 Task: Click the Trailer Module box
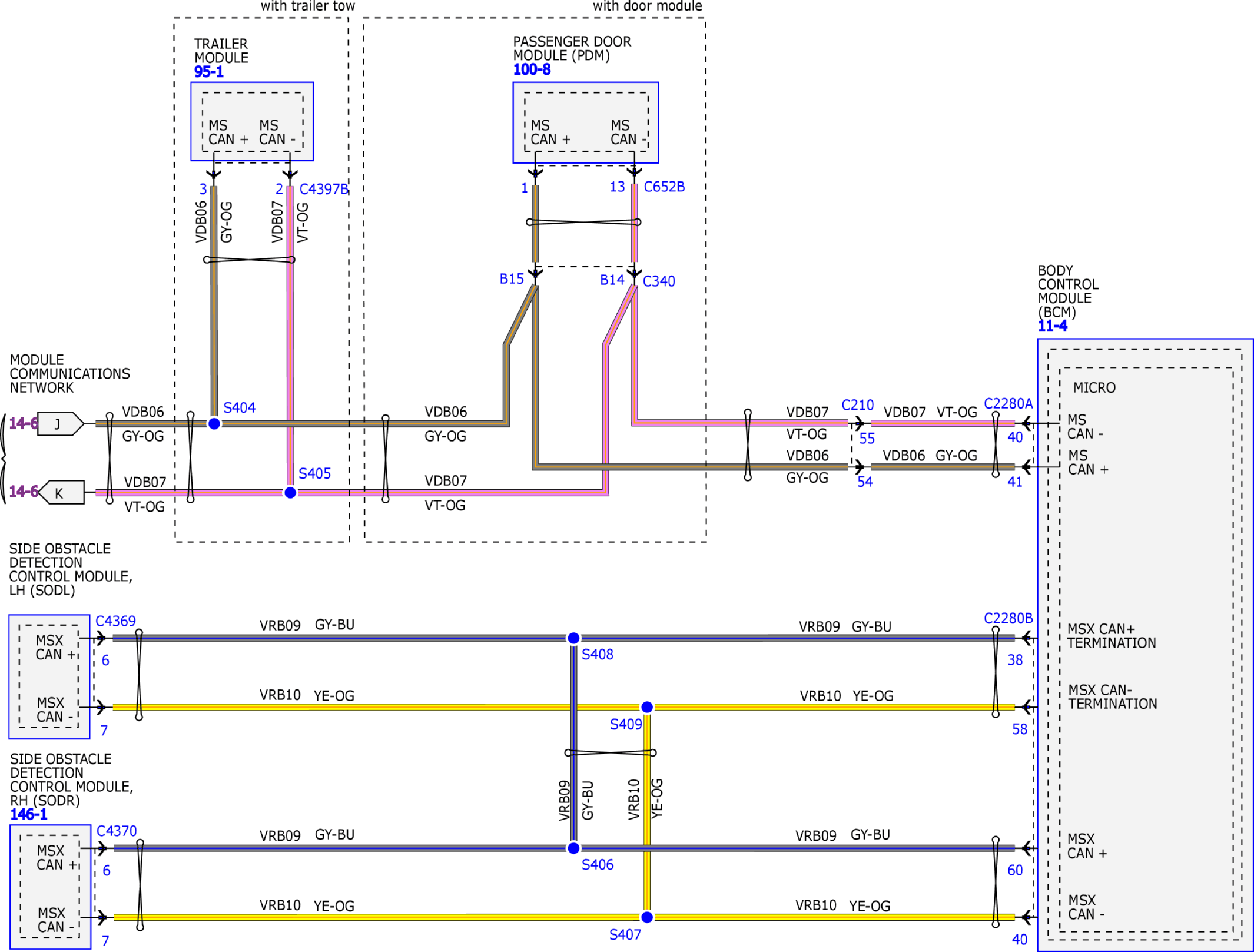(x=252, y=121)
